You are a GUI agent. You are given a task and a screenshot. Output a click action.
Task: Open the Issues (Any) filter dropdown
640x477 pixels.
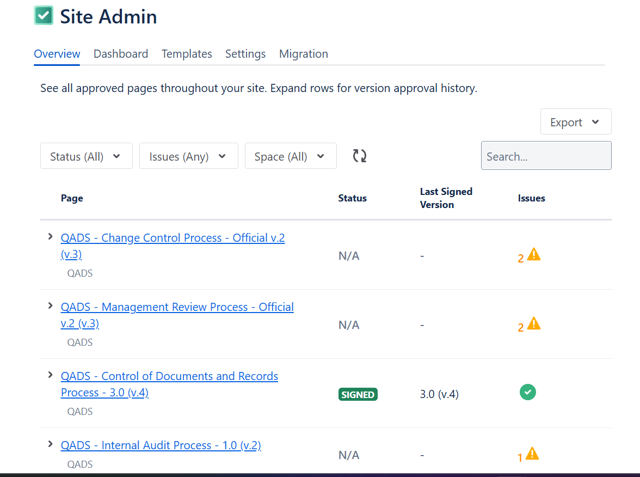189,156
